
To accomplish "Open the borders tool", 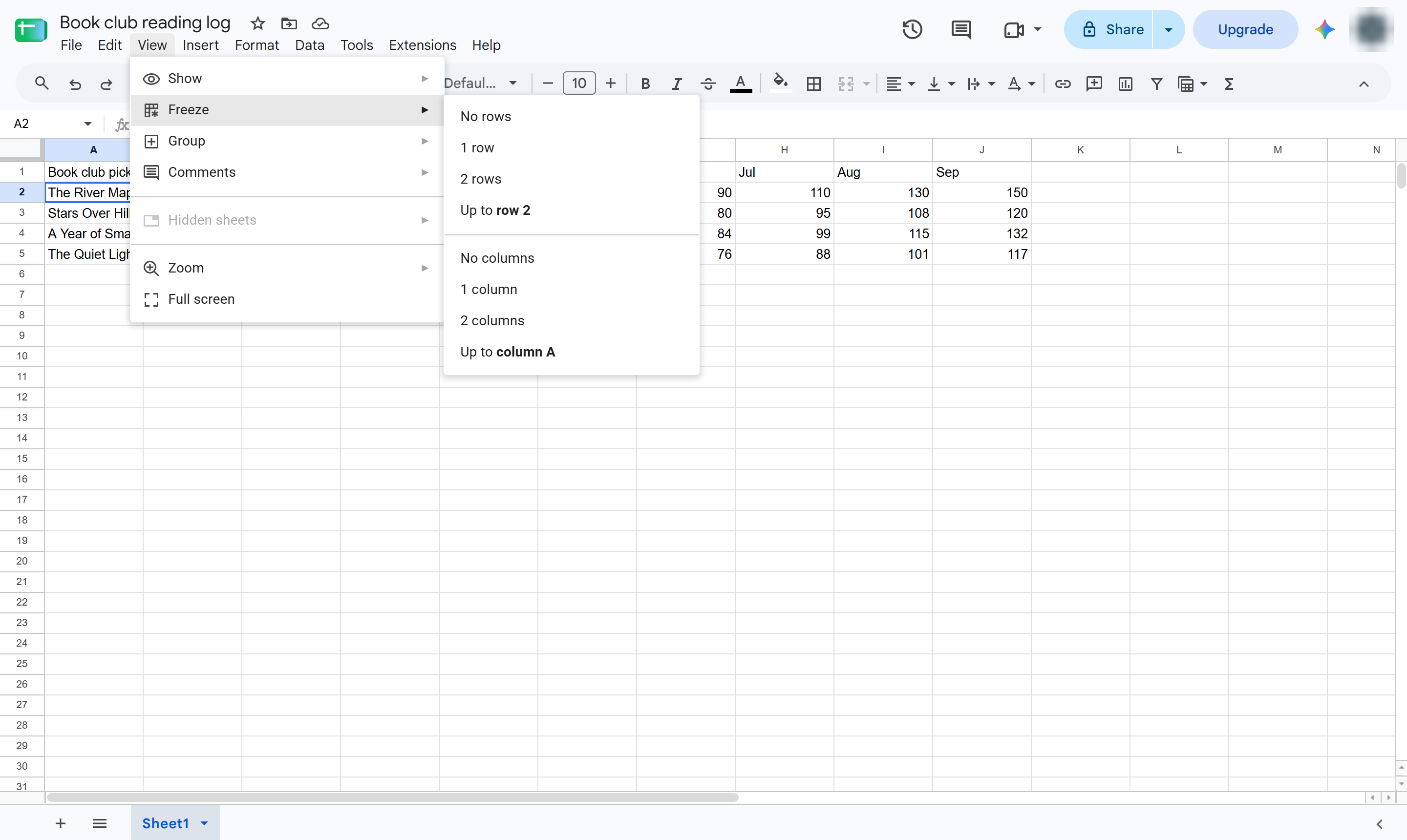I will [813, 84].
